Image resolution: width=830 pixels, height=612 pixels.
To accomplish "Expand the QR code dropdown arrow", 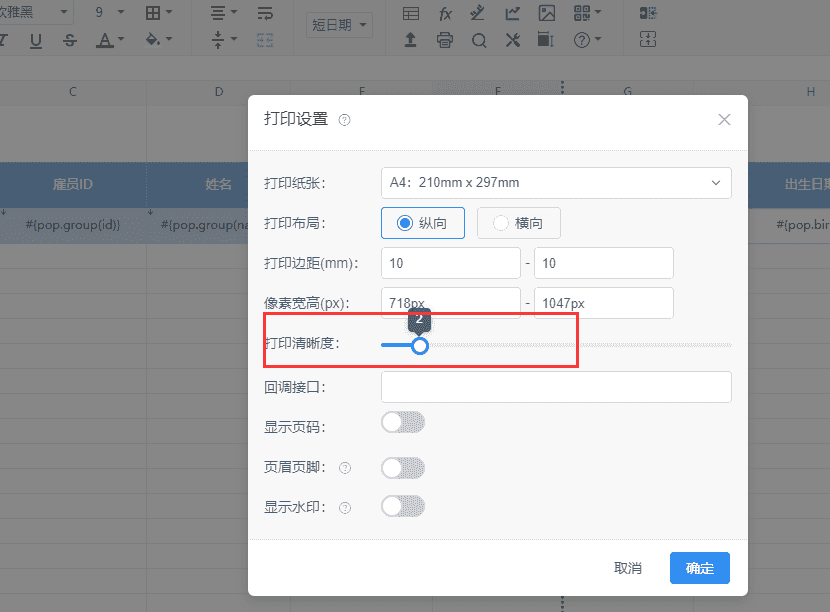I will coord(598,12).
